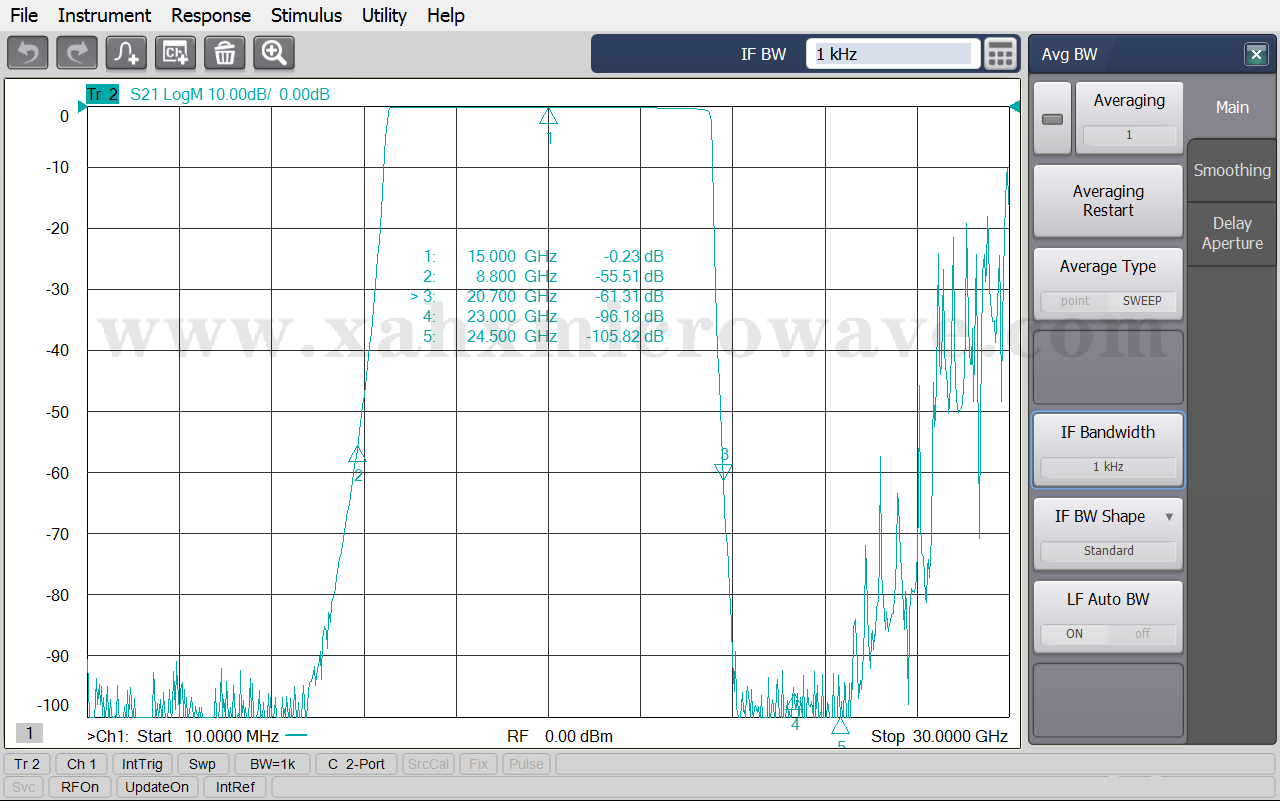Open the Response menu

click(211, 15)
